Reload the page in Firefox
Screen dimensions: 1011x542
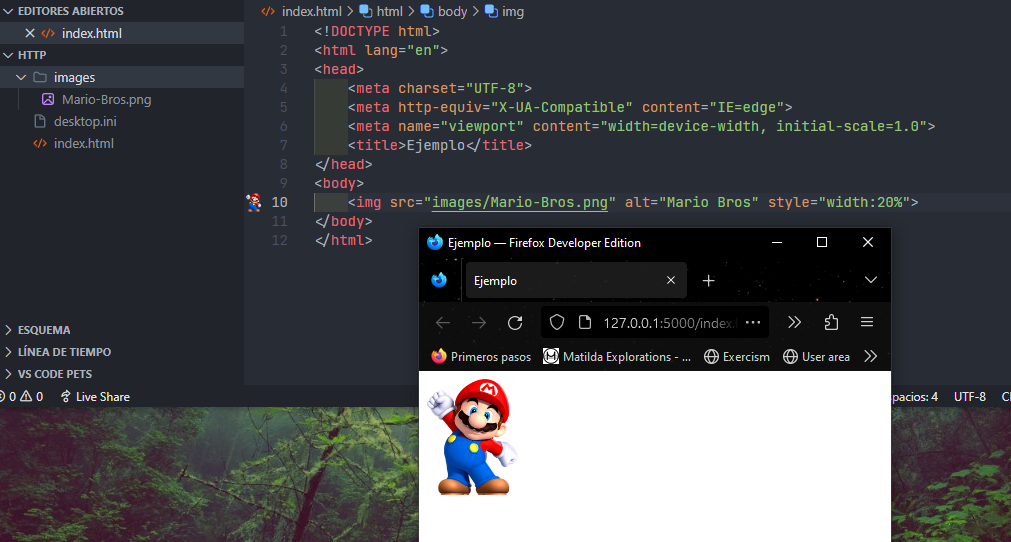click(x=515, y=323)
